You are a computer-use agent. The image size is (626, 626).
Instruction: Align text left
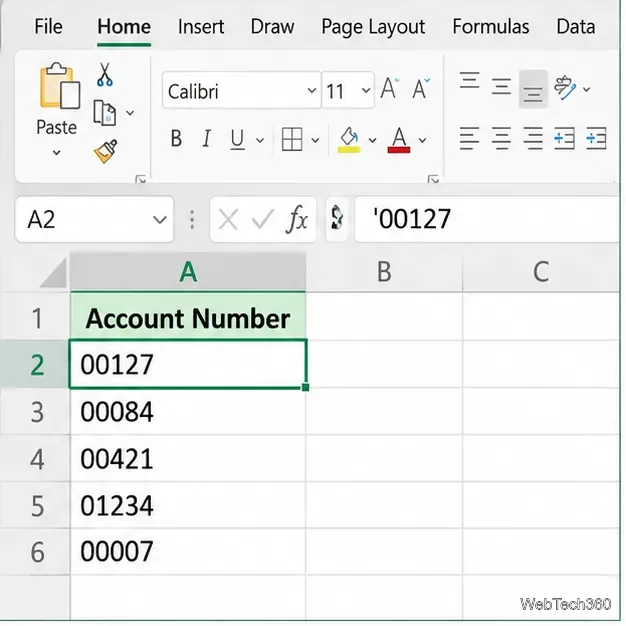coord(470,139)
